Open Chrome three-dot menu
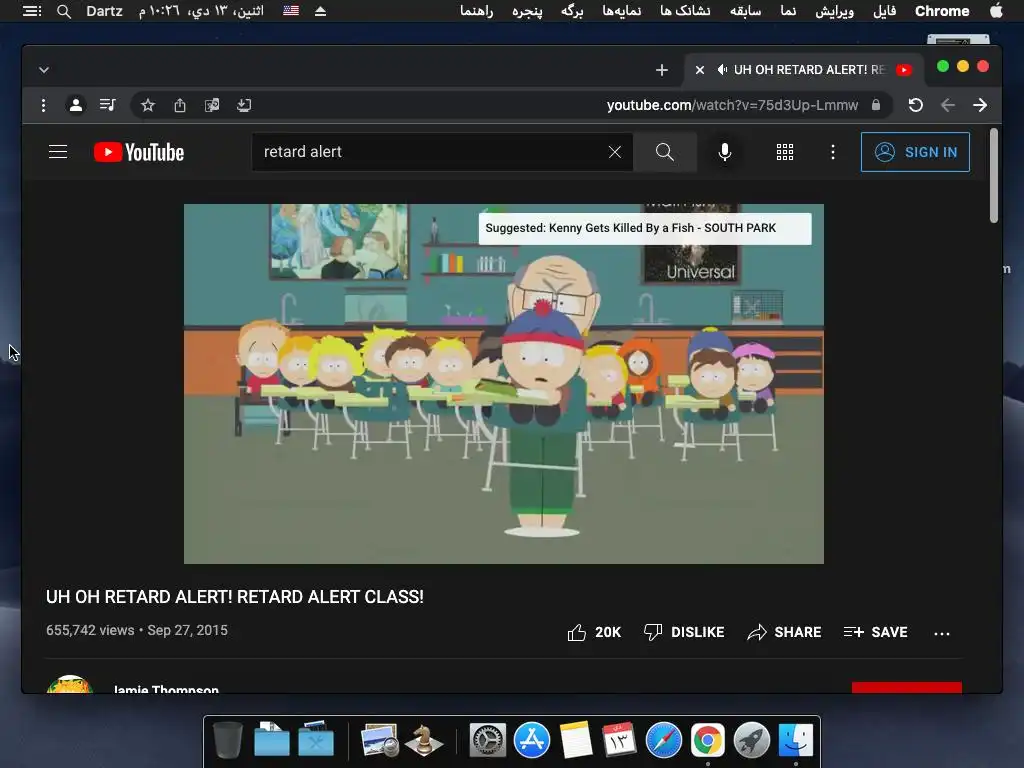Viewport: 1024px width, 768px height. (x=43, y=105)
